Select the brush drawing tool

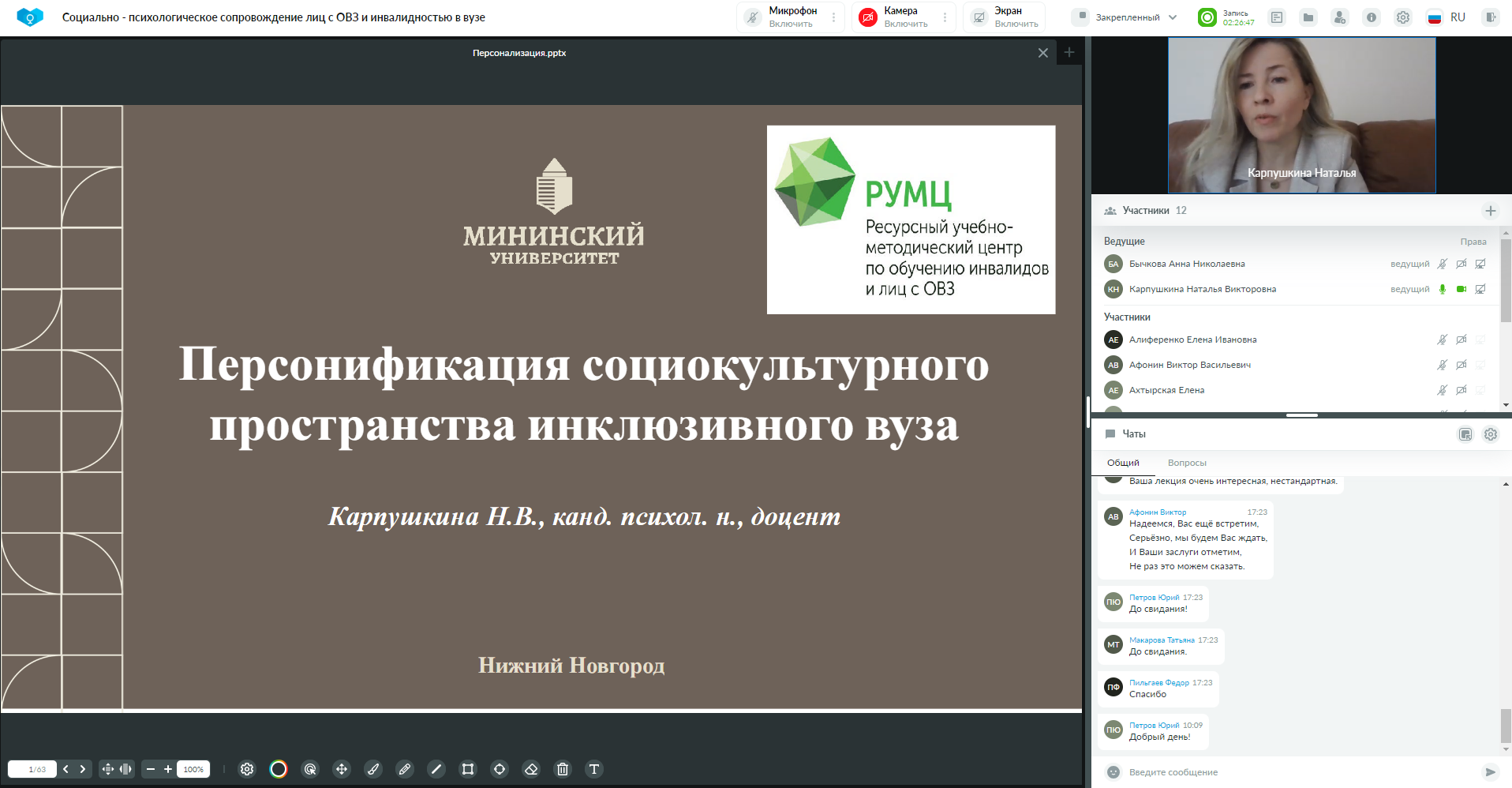pos(373,769)
